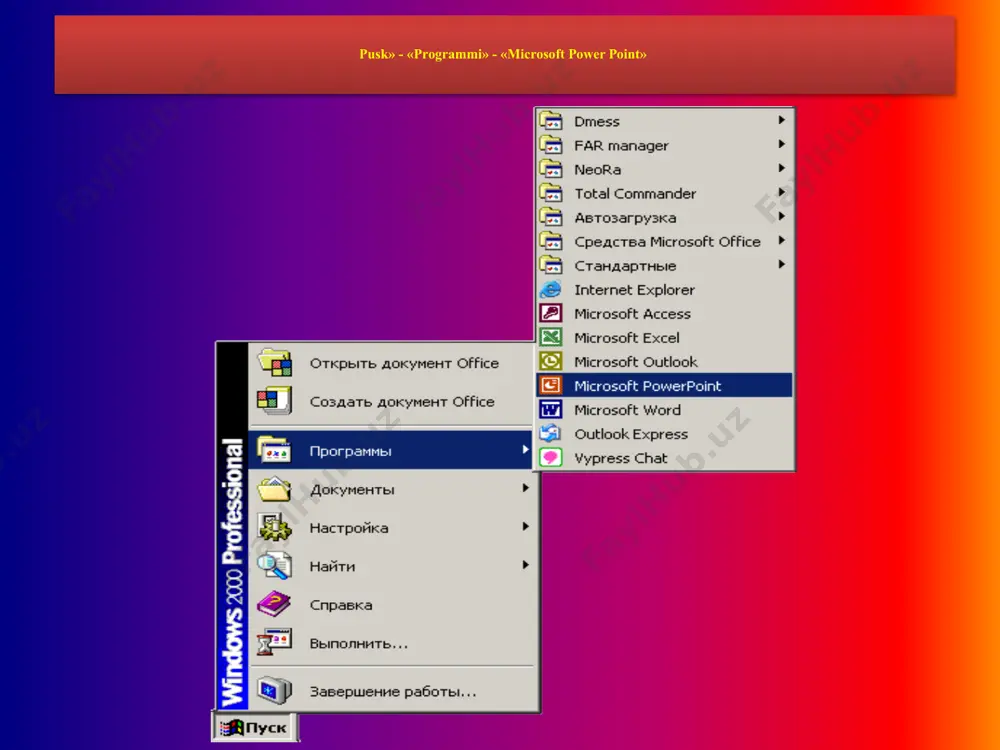Viewport: 1000px width, 750px height.
Task: Click the Total Commander folder icon
Action: pyautogui.click(x=551, y=193)
